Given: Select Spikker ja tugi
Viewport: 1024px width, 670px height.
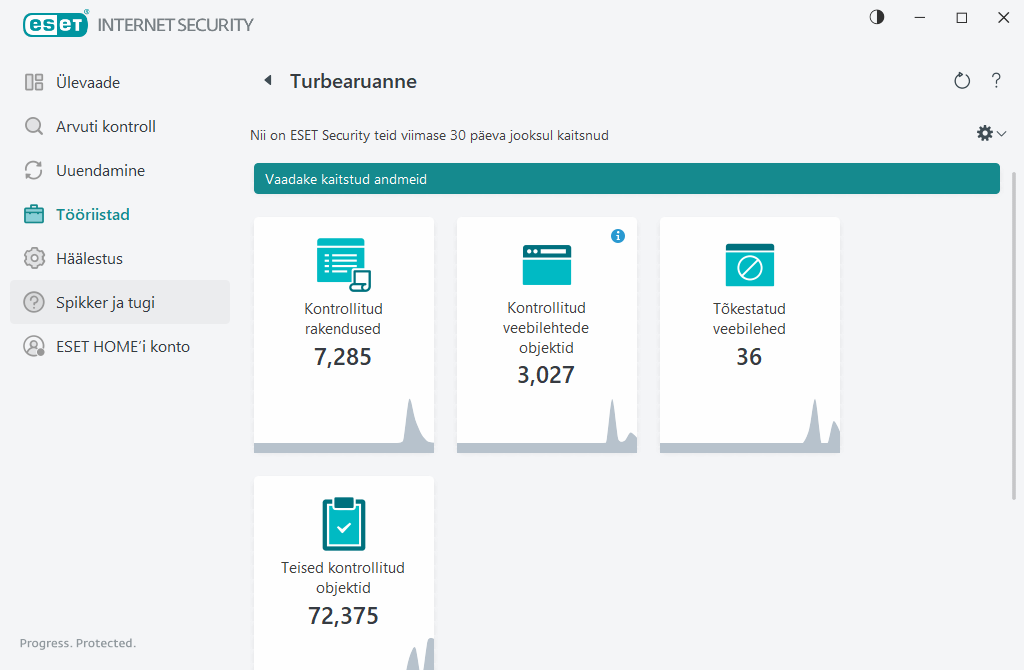Looking at the screenshot, I should pos(105,303).
